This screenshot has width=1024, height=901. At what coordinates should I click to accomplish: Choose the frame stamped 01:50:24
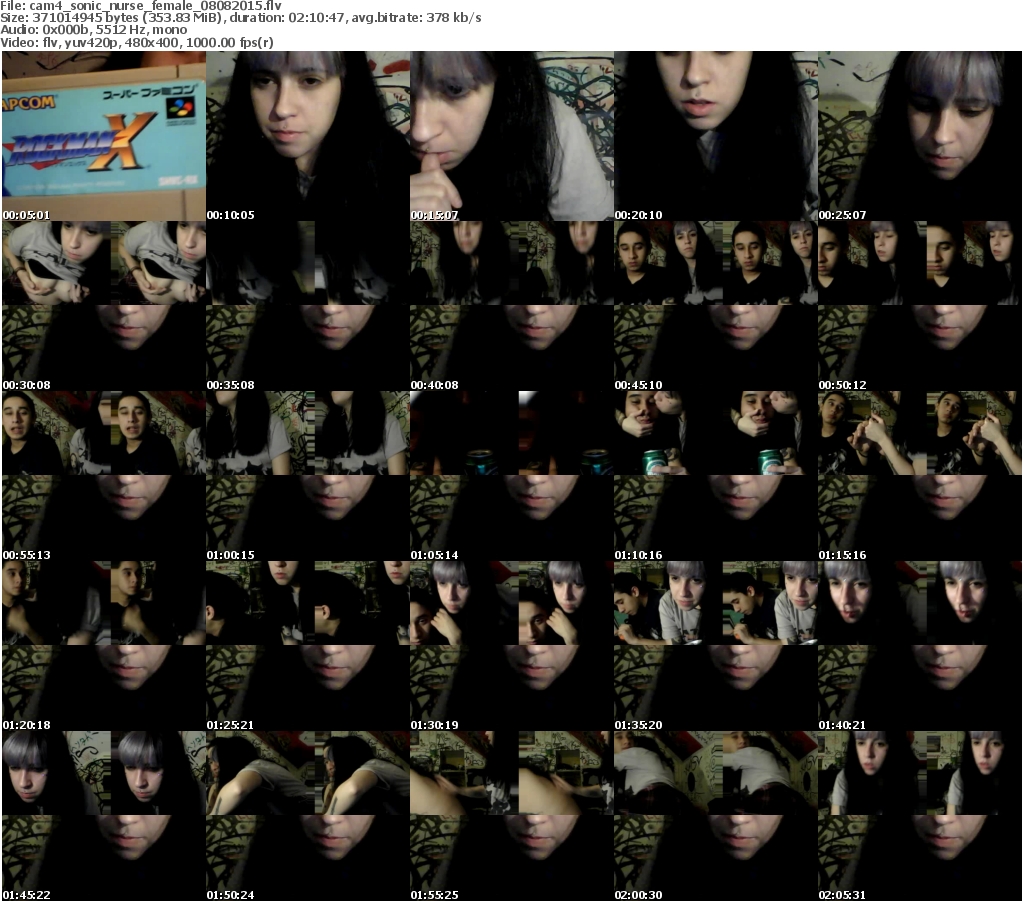pos(308,816)
